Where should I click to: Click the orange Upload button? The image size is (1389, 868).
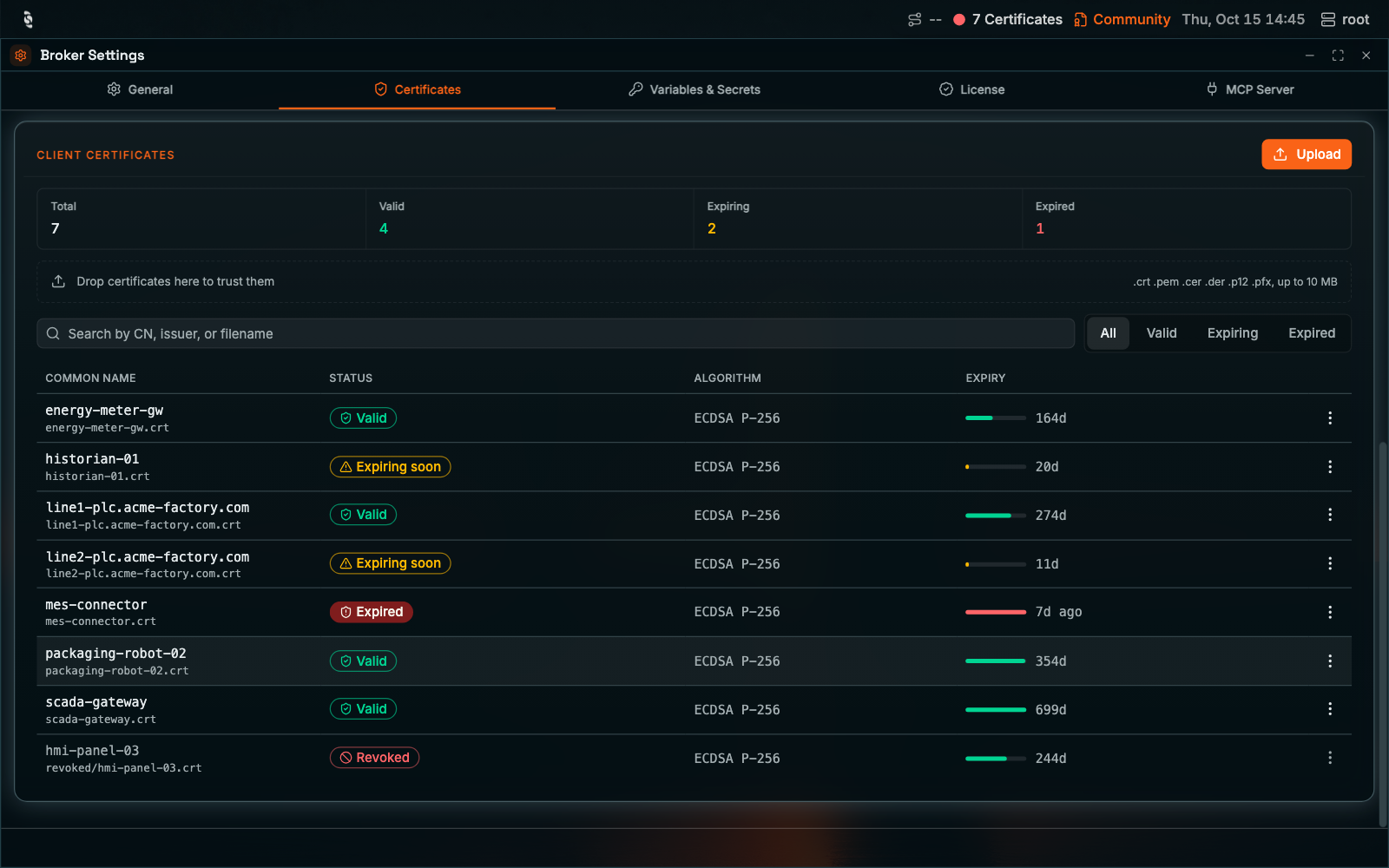pyautogui.click(x=1307, y=155)
